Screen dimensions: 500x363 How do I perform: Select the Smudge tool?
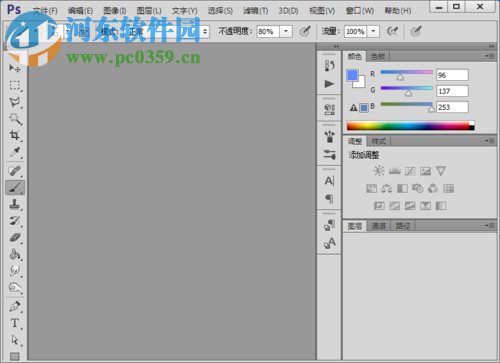click(x=15, y=271)
